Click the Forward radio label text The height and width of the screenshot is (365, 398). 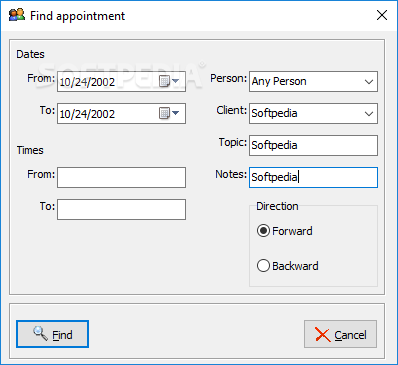tap(292, 231)
